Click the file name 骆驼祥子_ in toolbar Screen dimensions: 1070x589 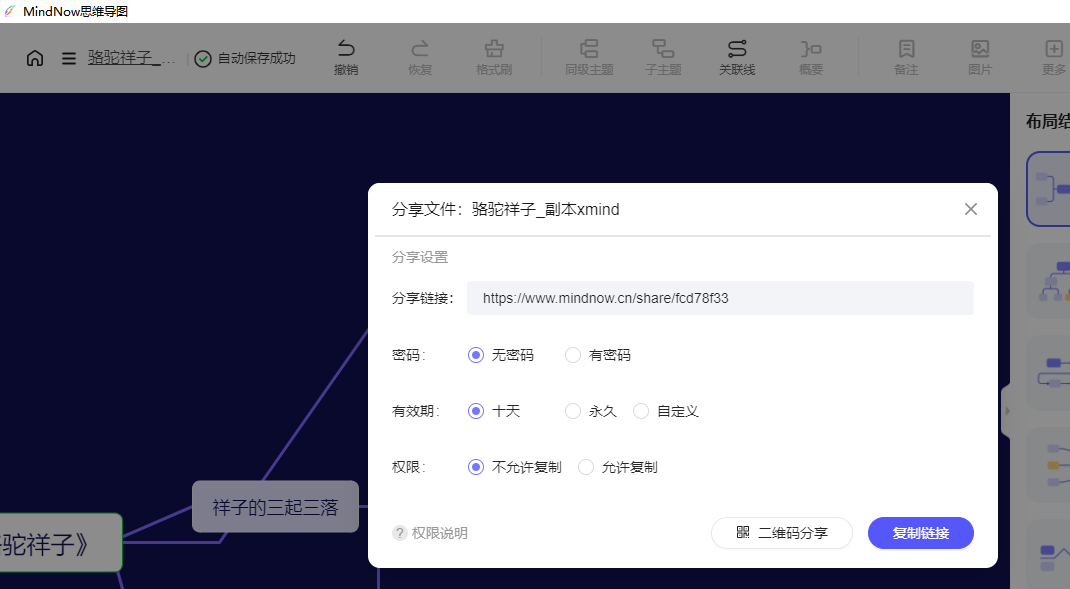point(130,58)
